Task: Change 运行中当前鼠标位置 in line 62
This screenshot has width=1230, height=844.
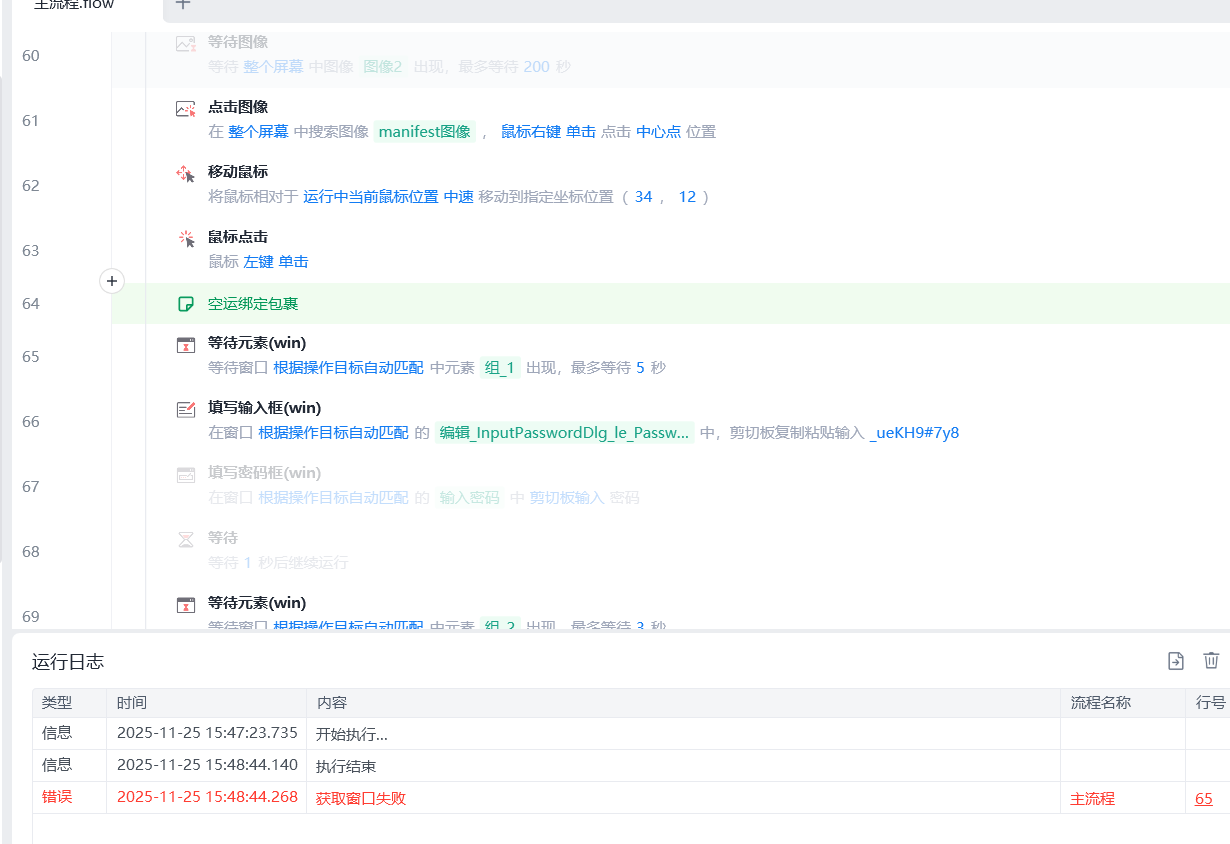Action: (371, 197)
